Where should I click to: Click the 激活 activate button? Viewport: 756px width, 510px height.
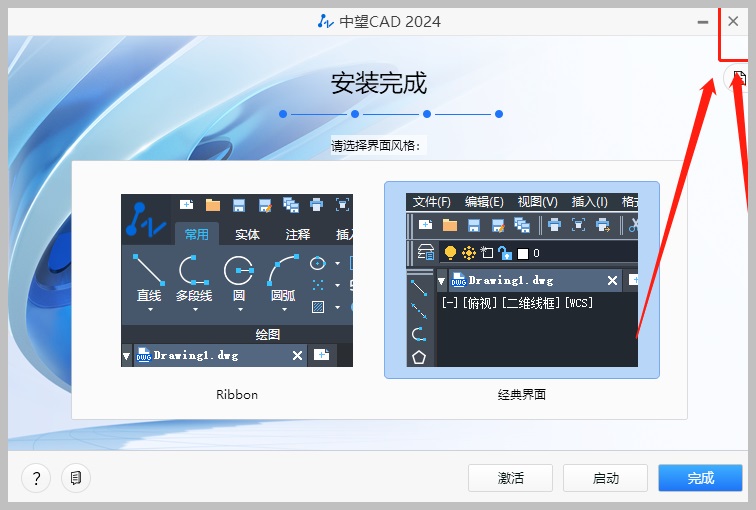click(x=511, y=478)
